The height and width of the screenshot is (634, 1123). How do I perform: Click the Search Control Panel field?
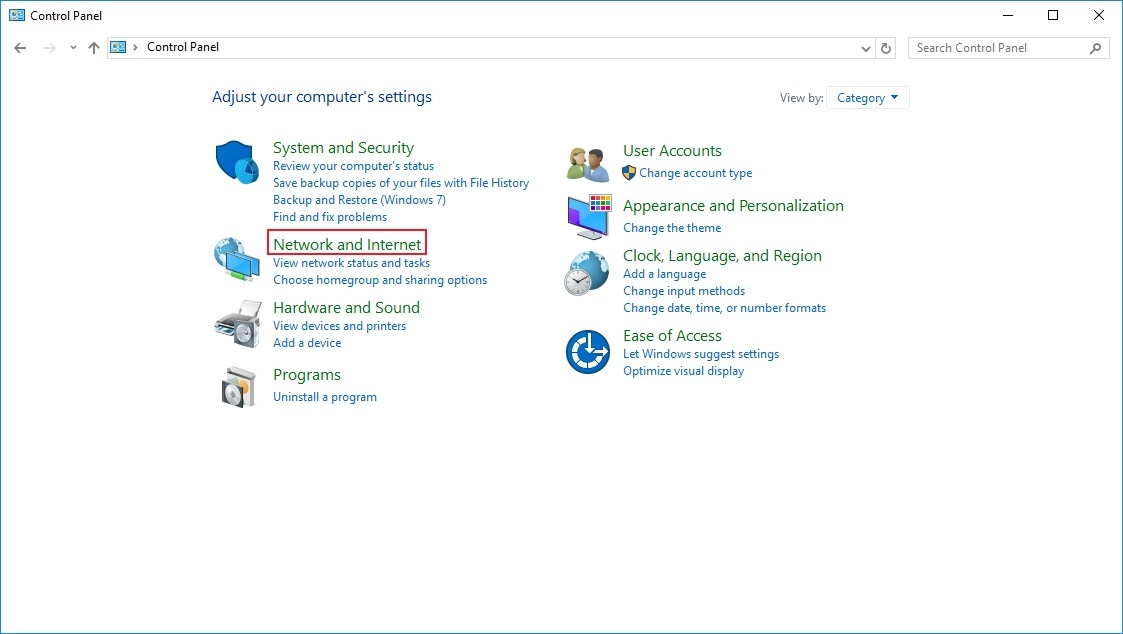tap(998, 48)
